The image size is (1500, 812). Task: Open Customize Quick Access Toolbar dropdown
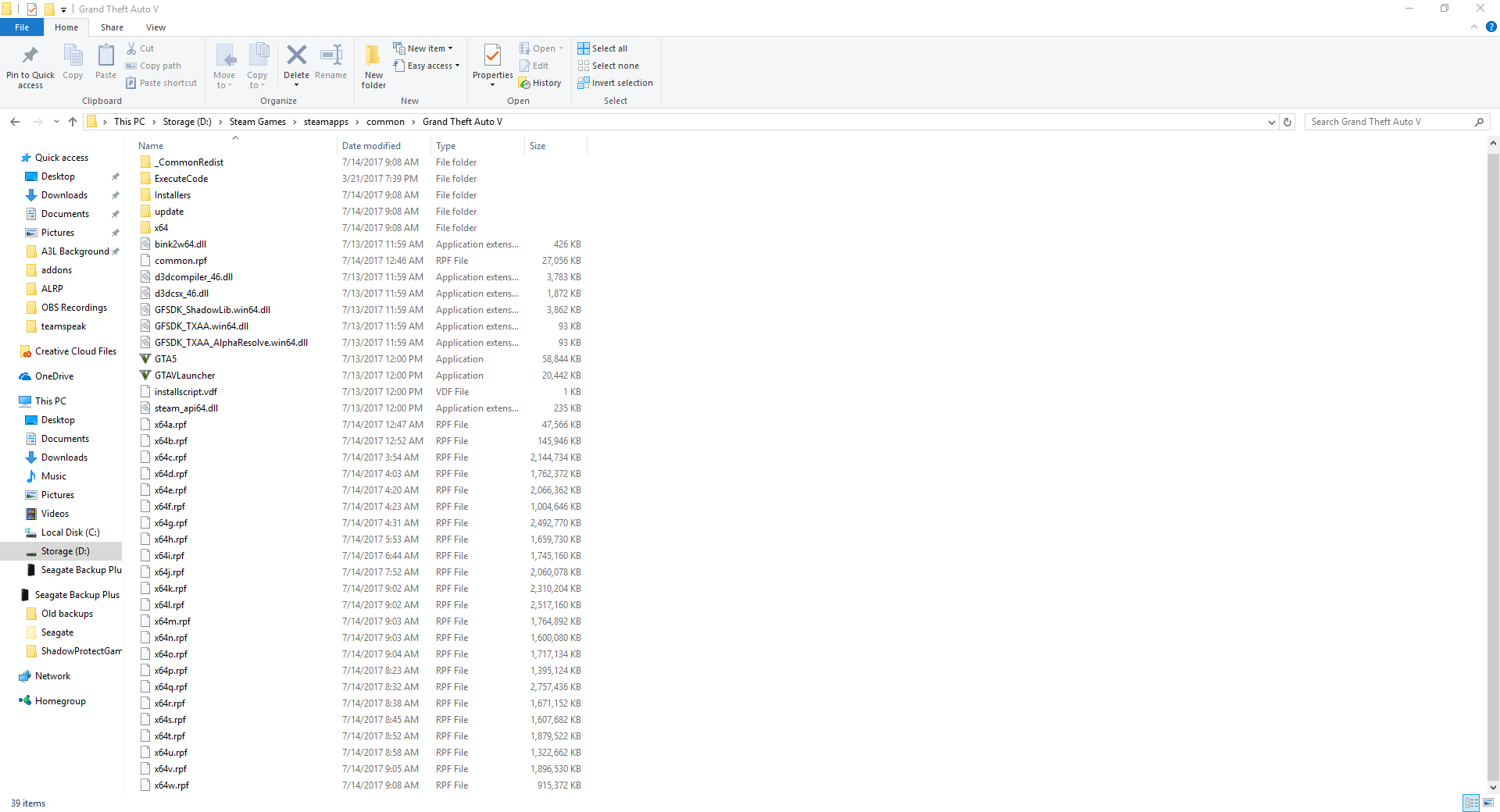(64, 9)
